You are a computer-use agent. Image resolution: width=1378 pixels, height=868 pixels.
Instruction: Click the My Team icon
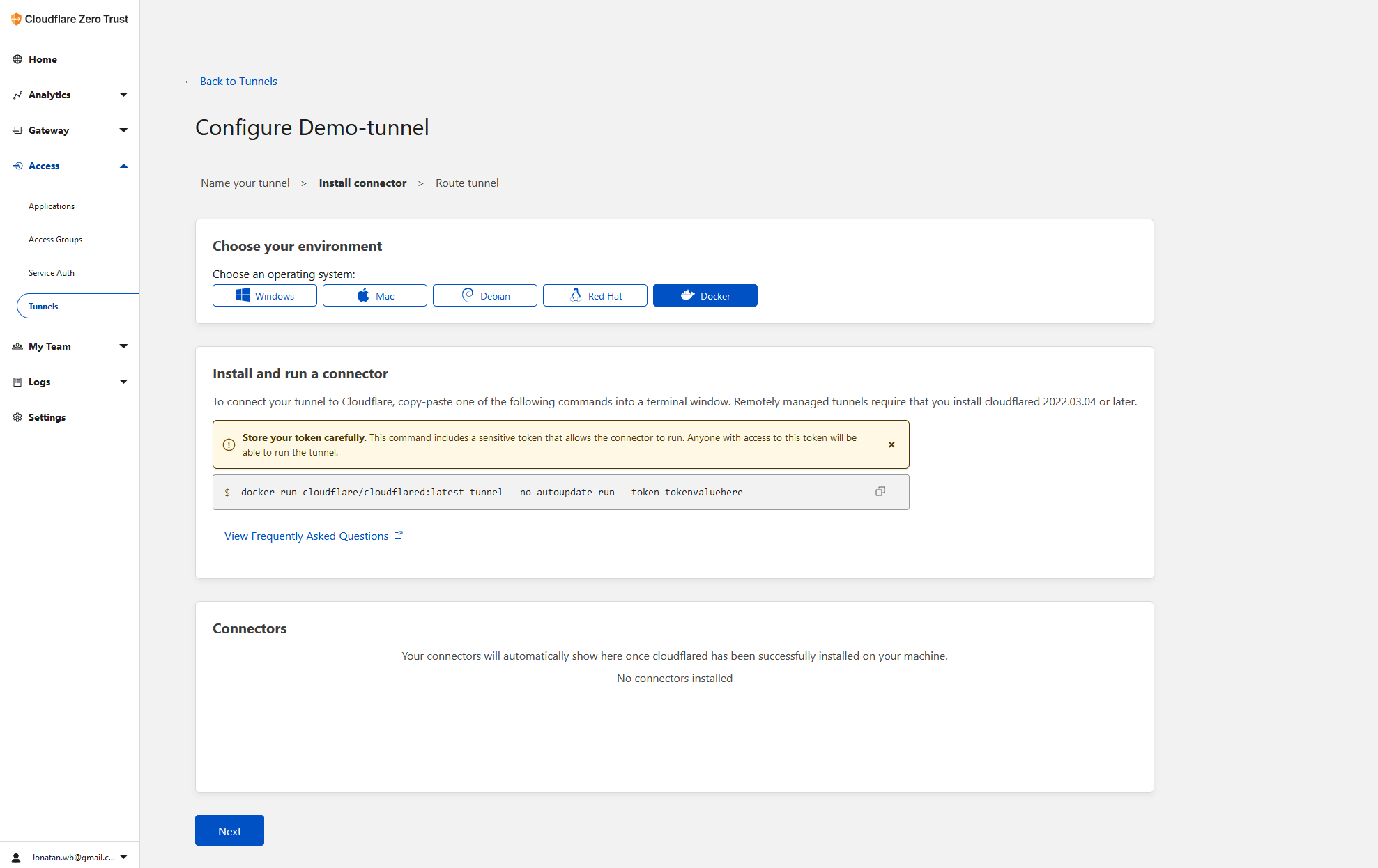tap(17, 346)
